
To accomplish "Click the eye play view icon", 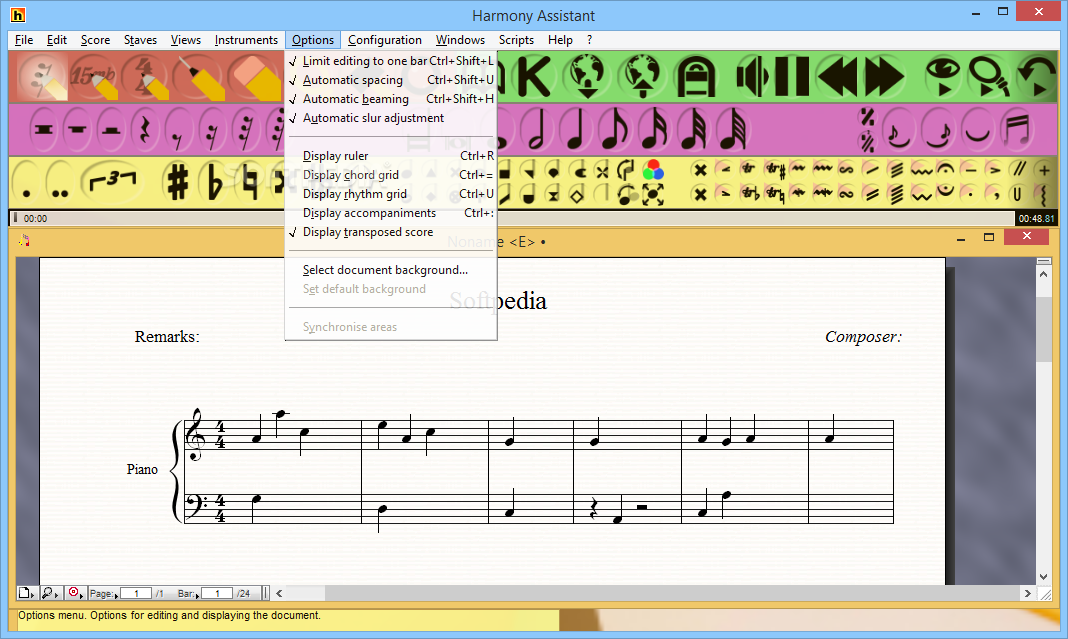I will tap(943, 76).
